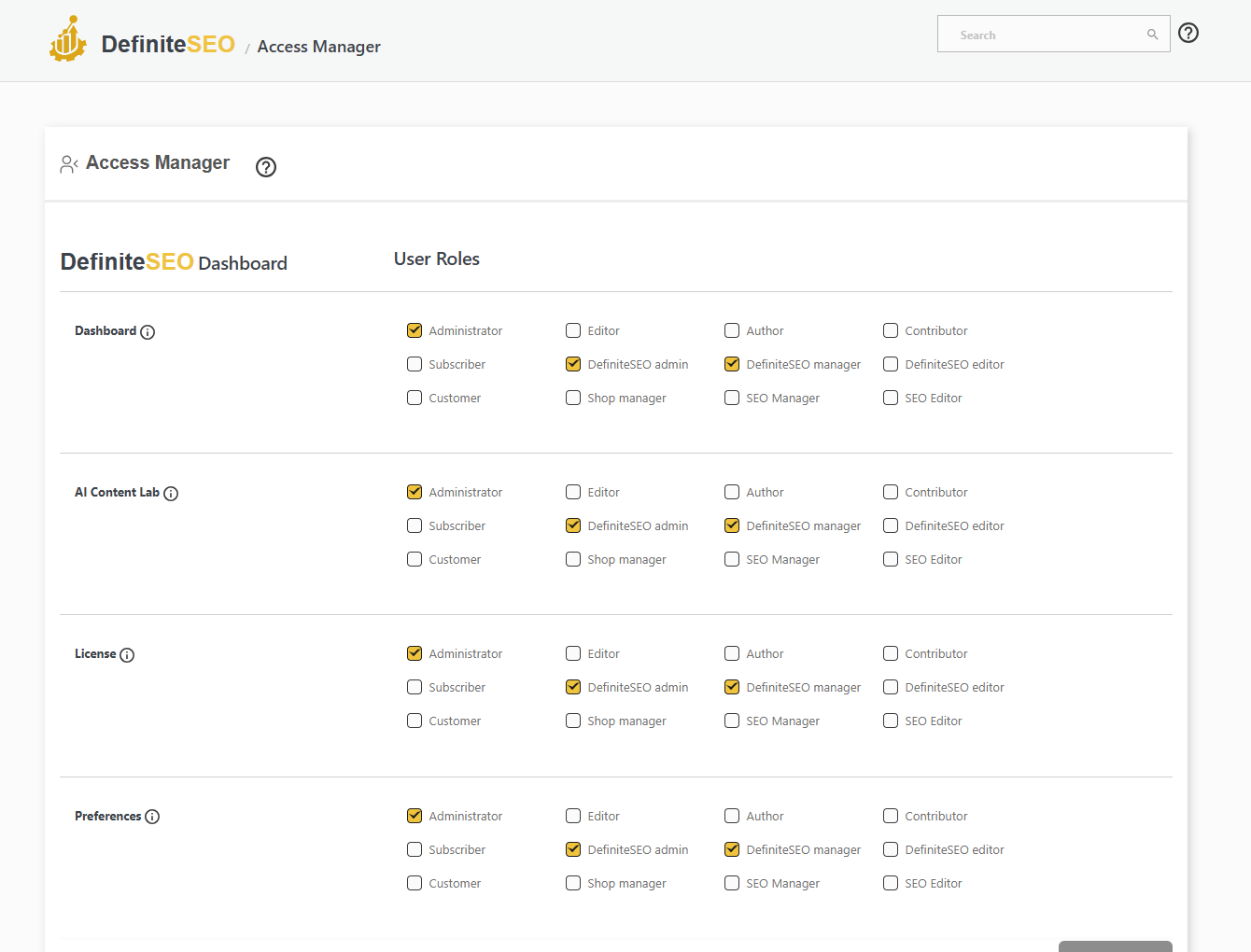Enable Editor role for Dashboard
This screenshot has width=1251, height=952.
pyautogui.click(x=573, y=330)
